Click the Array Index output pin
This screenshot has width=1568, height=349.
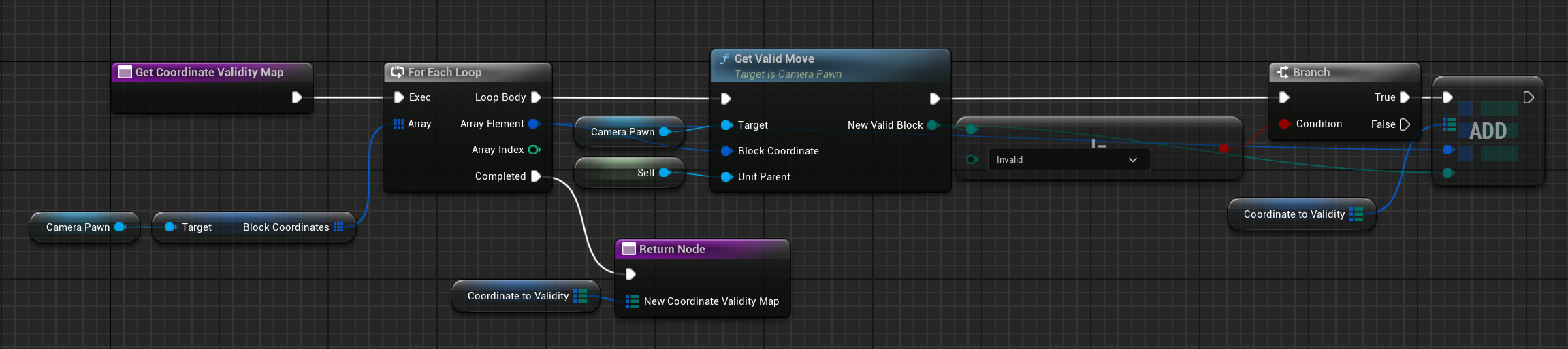(534, 150)
